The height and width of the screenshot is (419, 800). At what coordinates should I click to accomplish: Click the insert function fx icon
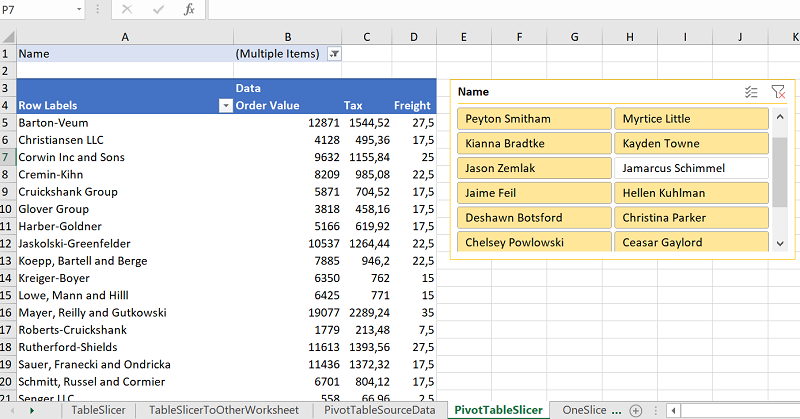pyautogui.click(x=189, y=9)
